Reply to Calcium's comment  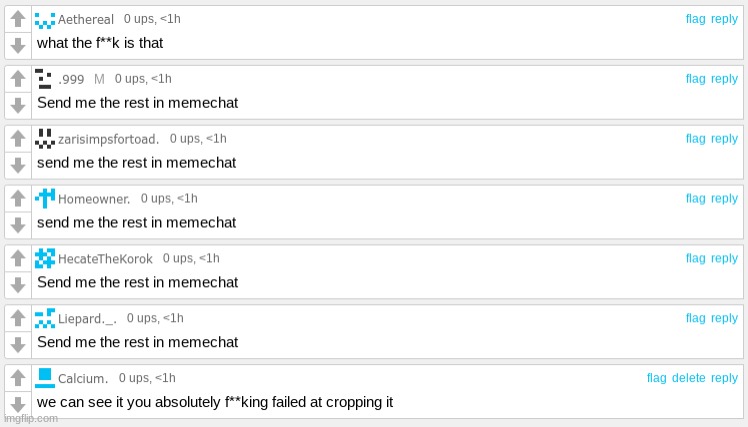click(x=724, y=378)
